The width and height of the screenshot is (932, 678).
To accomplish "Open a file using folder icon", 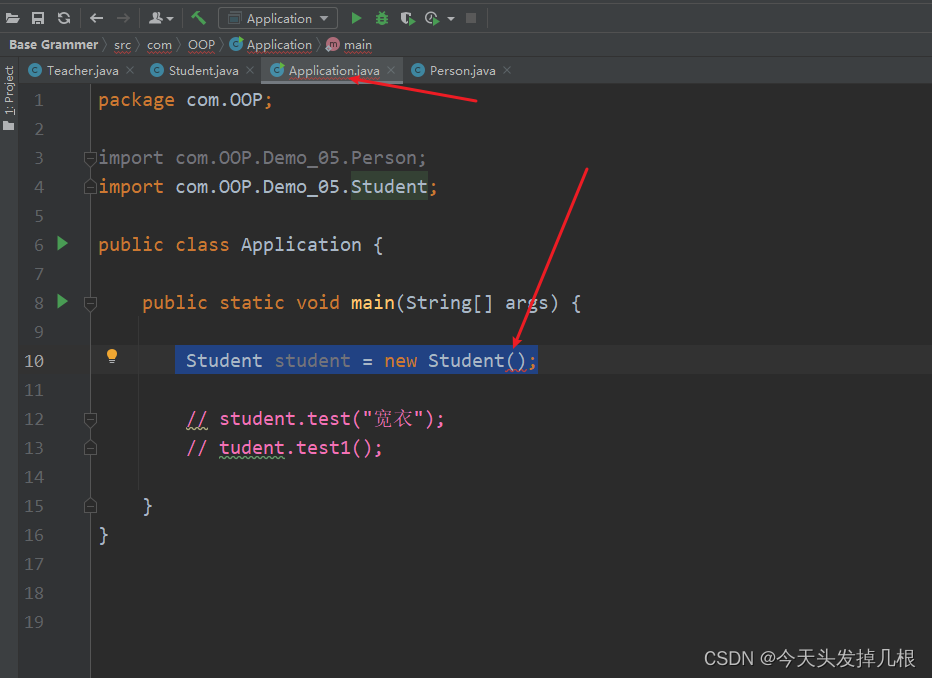I will pos(14,16).
